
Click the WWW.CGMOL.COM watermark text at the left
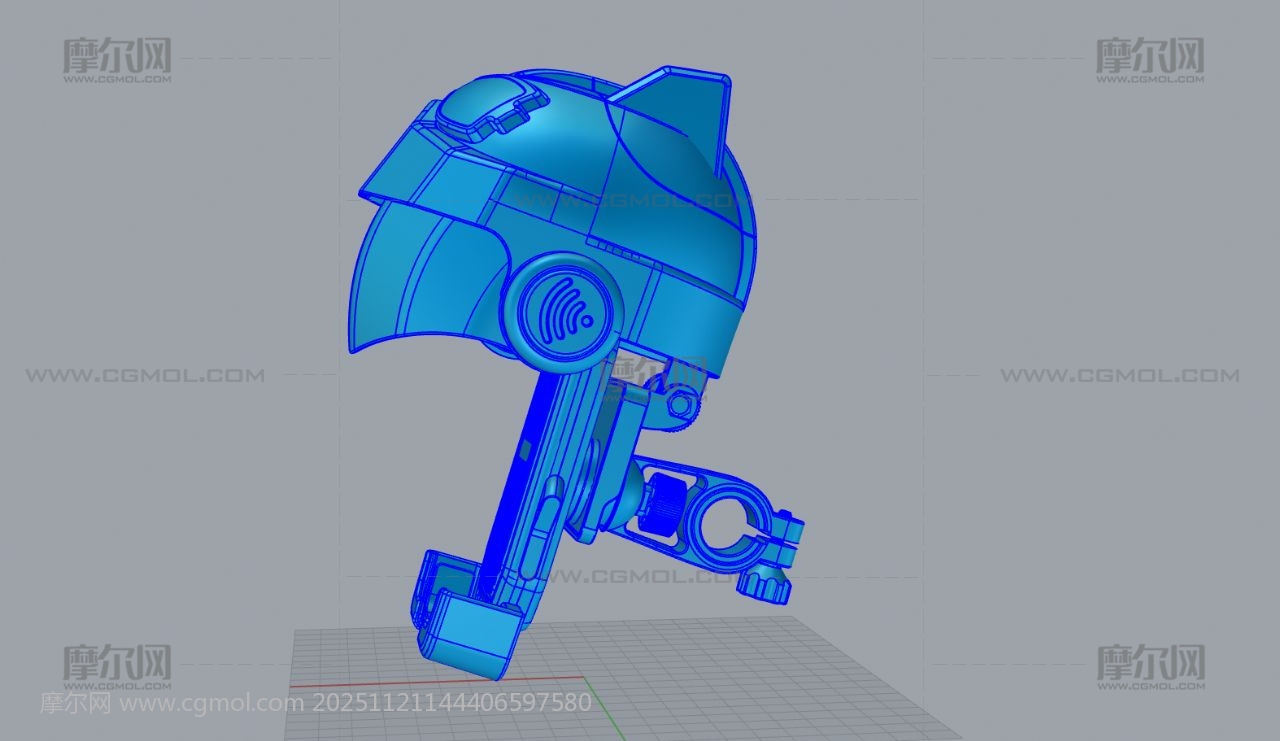point(145,376)
